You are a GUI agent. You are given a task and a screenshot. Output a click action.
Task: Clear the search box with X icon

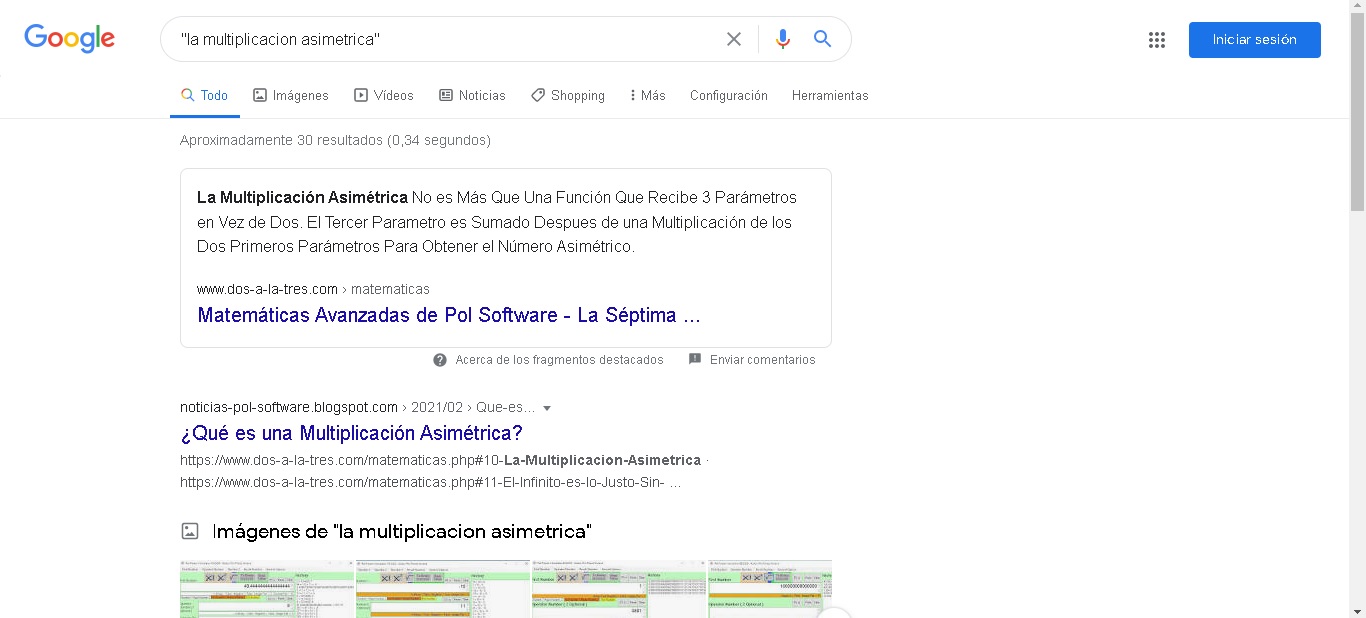tap(734, 39)
